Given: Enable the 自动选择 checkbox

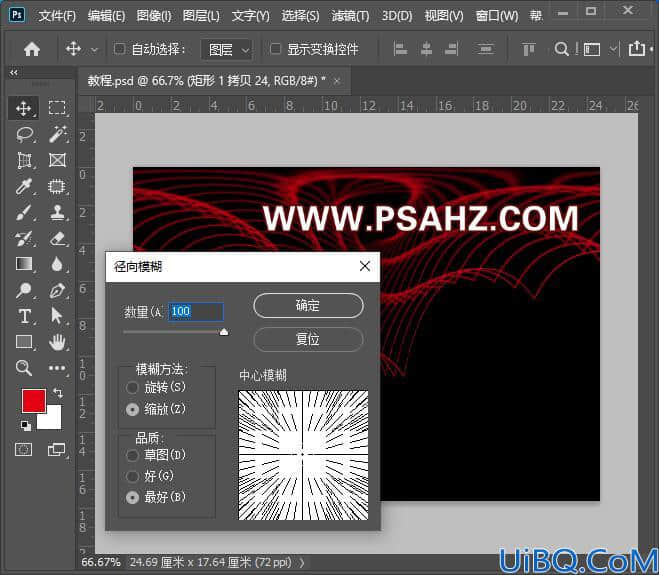Looking at the screenshot, I should 119,49.
